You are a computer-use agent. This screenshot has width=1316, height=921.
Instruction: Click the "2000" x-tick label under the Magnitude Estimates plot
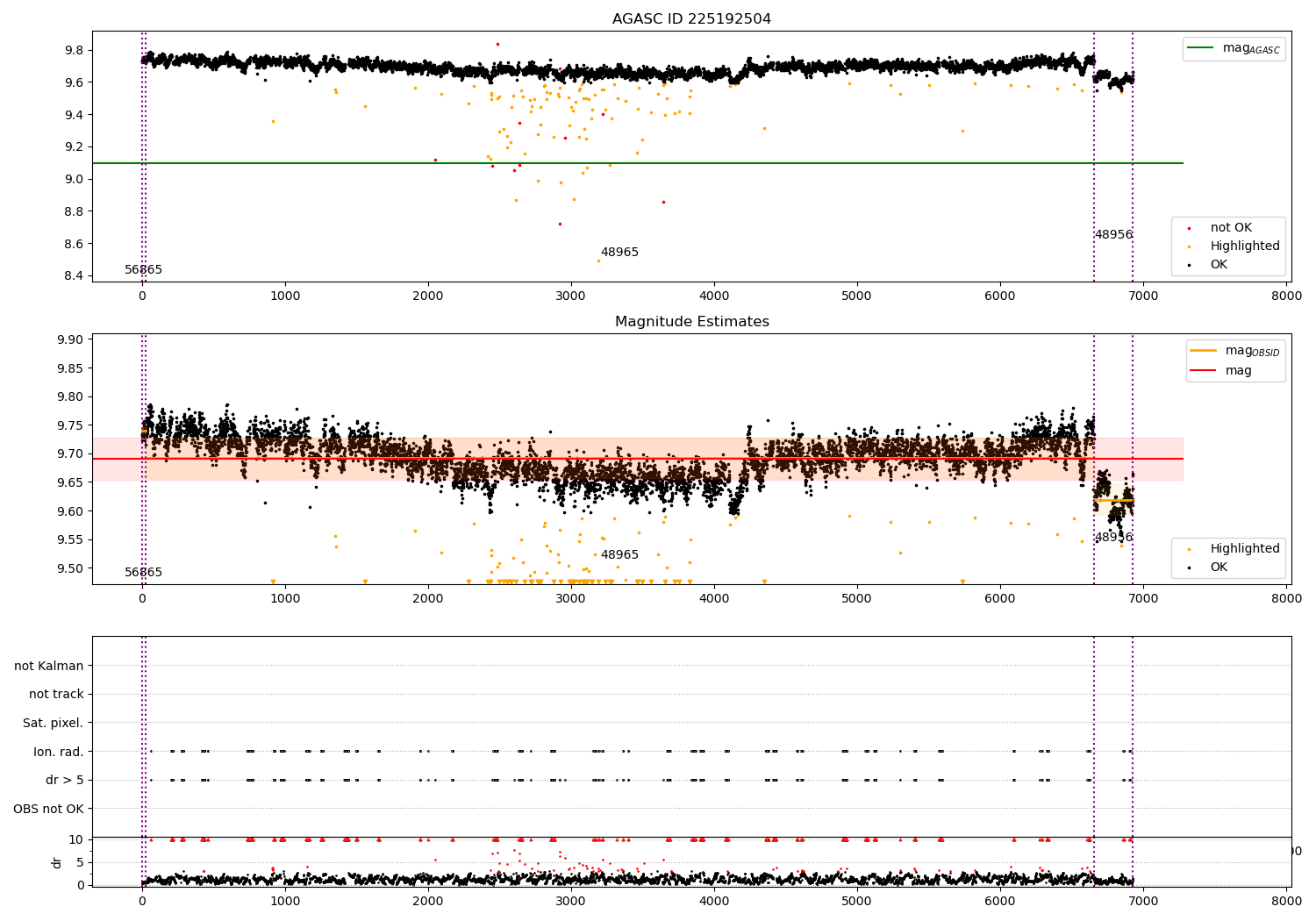(428, 599)
